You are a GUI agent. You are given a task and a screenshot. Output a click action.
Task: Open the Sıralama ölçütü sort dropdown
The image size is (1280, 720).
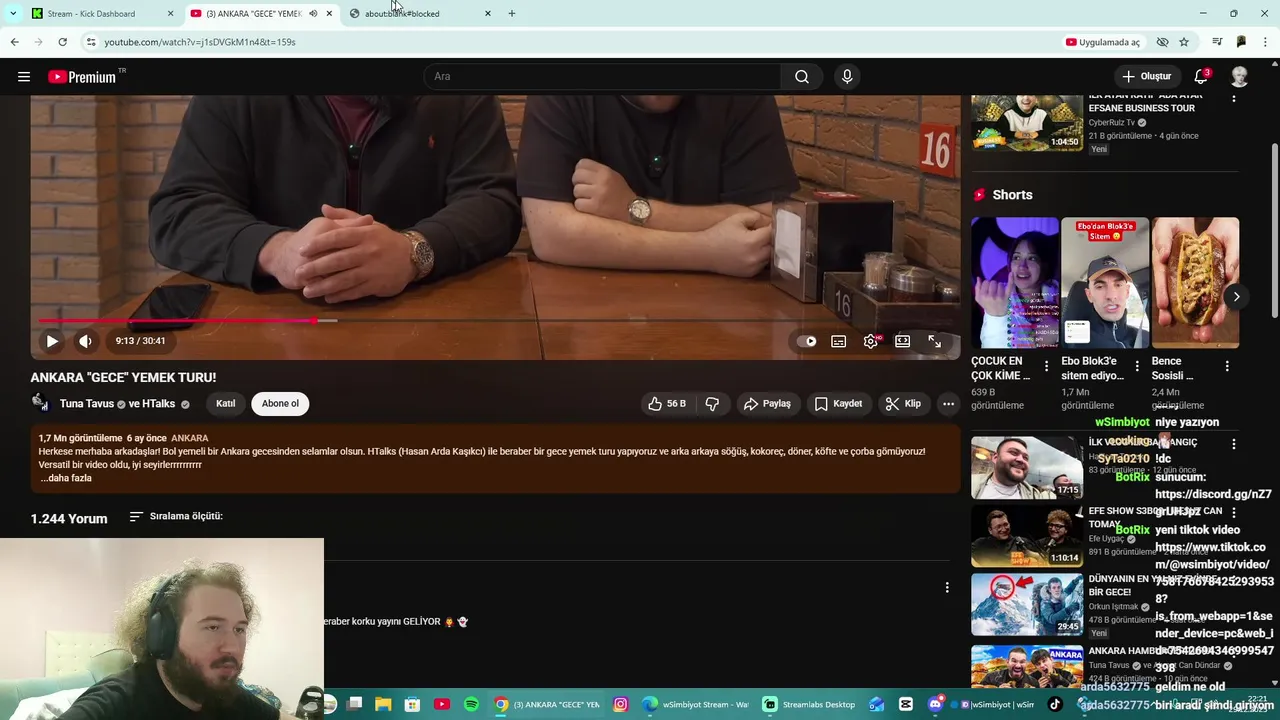[176, 517]
